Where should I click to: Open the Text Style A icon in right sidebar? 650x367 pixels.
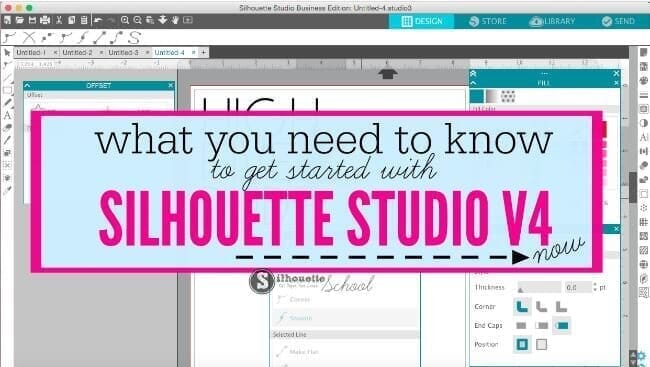point(644,137)
